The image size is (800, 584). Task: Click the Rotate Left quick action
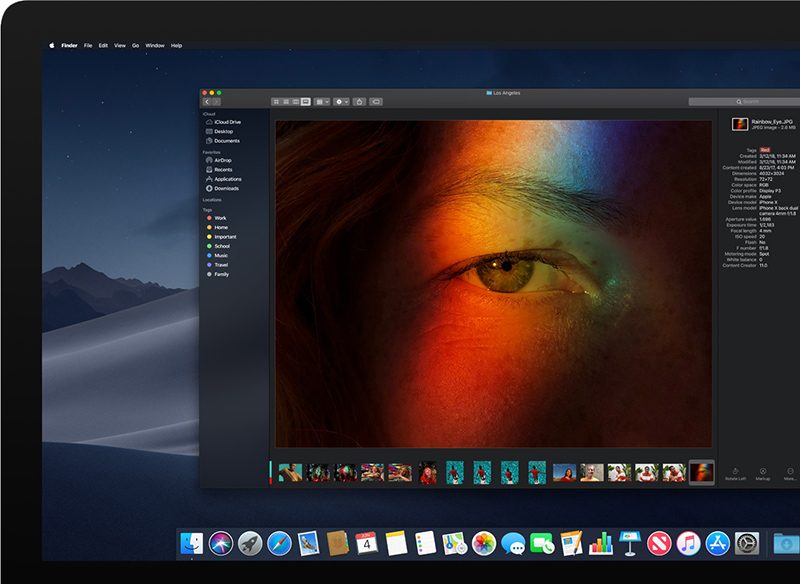coord(735,473)
